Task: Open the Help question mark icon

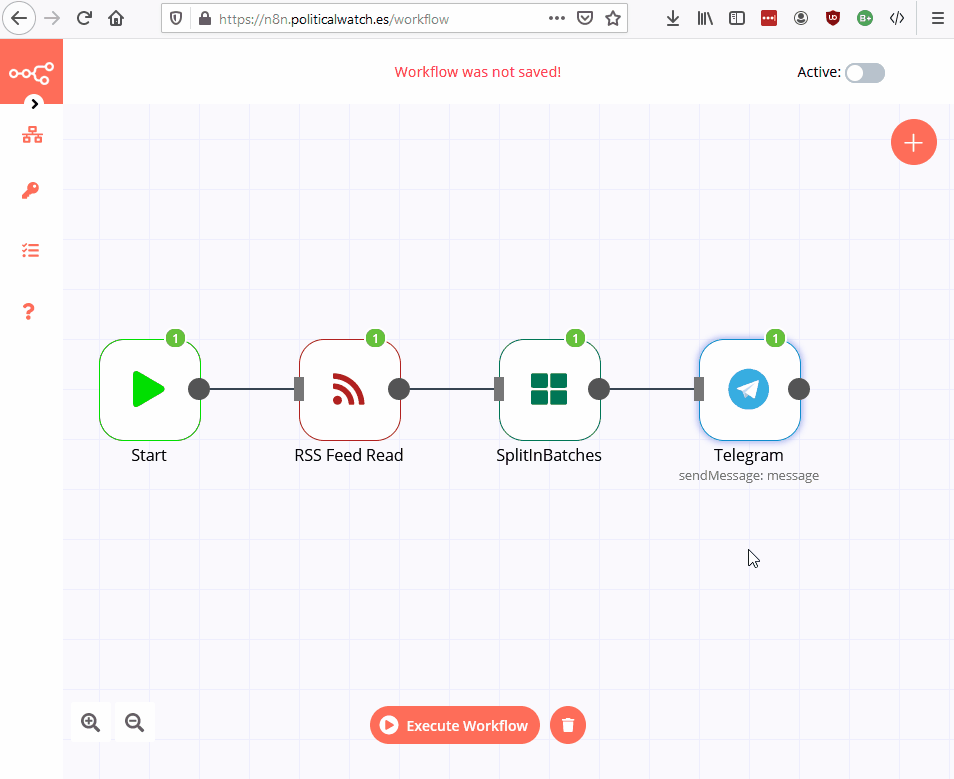Action: 29,311
